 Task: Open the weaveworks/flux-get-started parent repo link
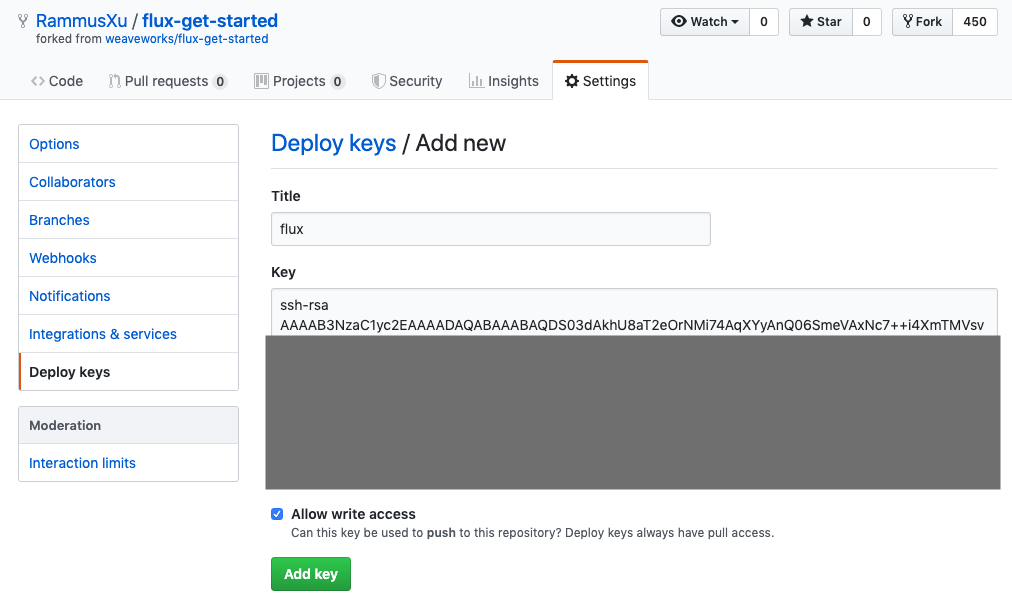coord(187,39)
